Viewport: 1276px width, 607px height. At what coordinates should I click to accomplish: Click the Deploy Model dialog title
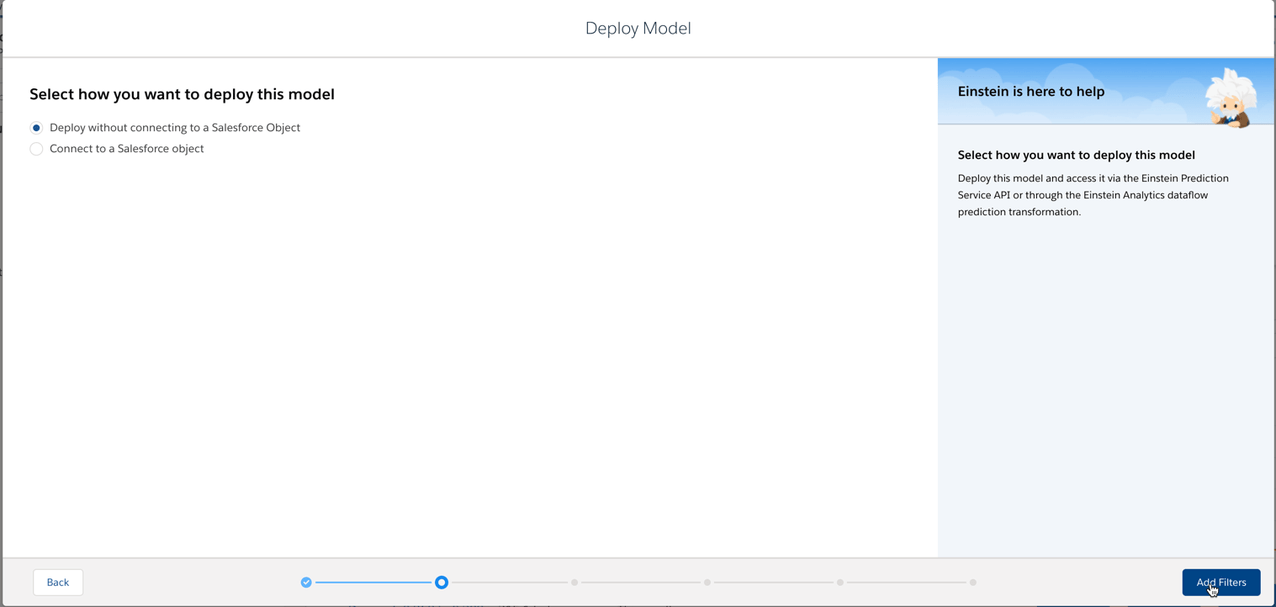click(x=638, y=28)
